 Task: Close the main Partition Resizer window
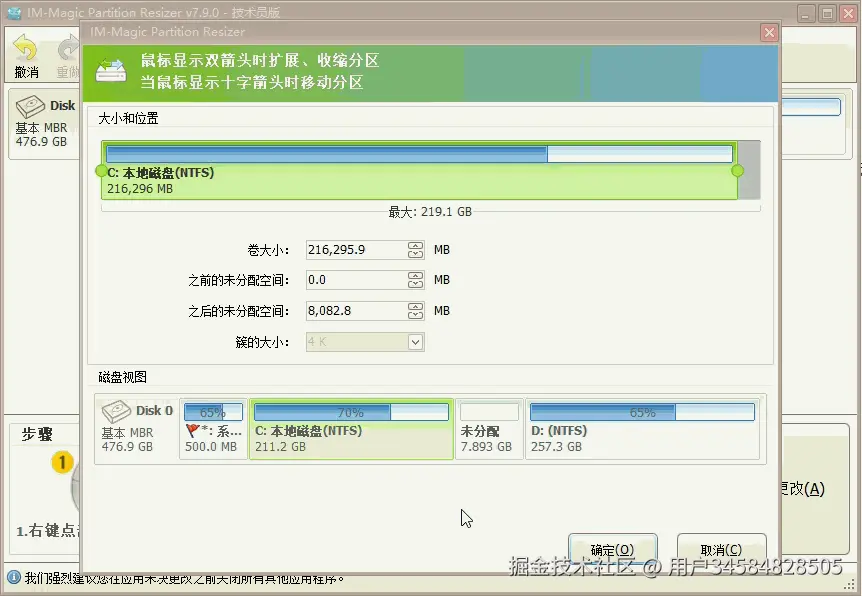[849, 13]
